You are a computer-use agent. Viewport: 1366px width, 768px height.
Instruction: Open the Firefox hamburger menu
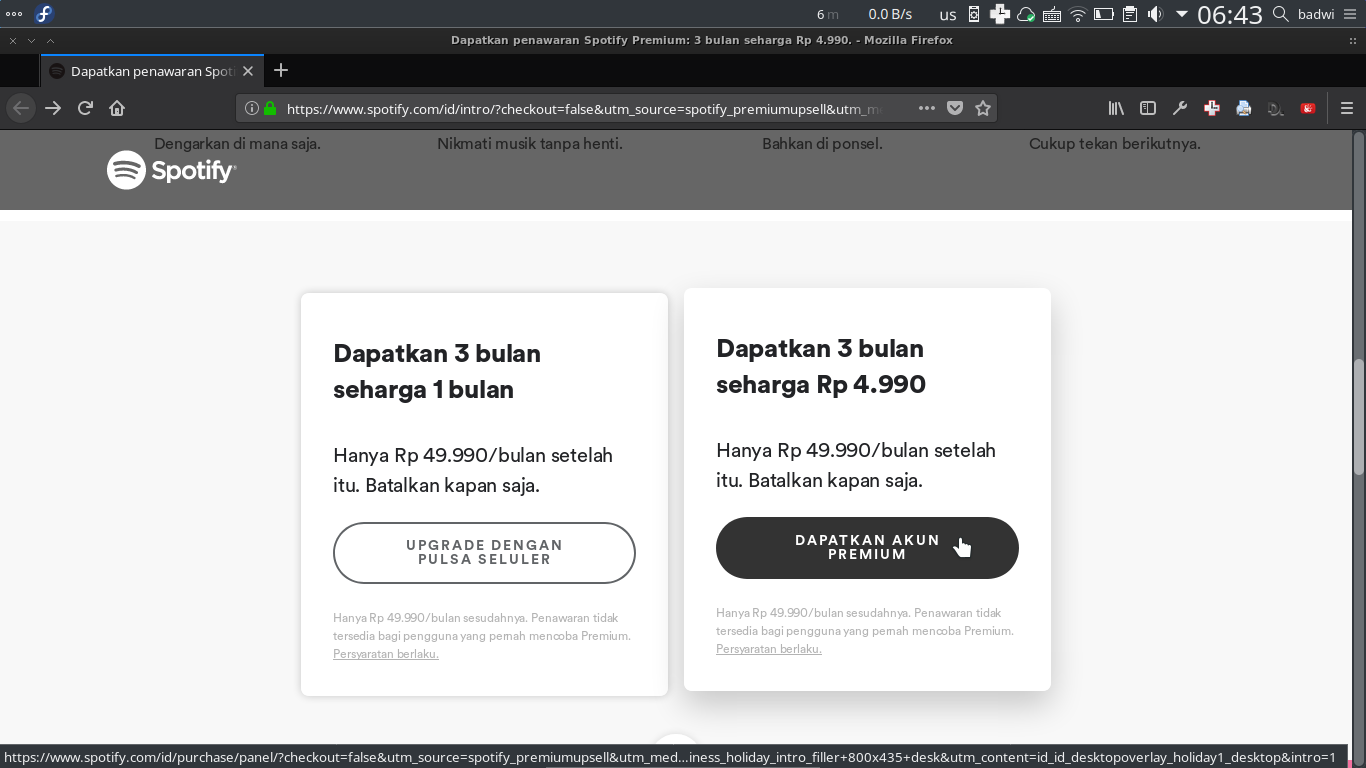[1347, 108]
